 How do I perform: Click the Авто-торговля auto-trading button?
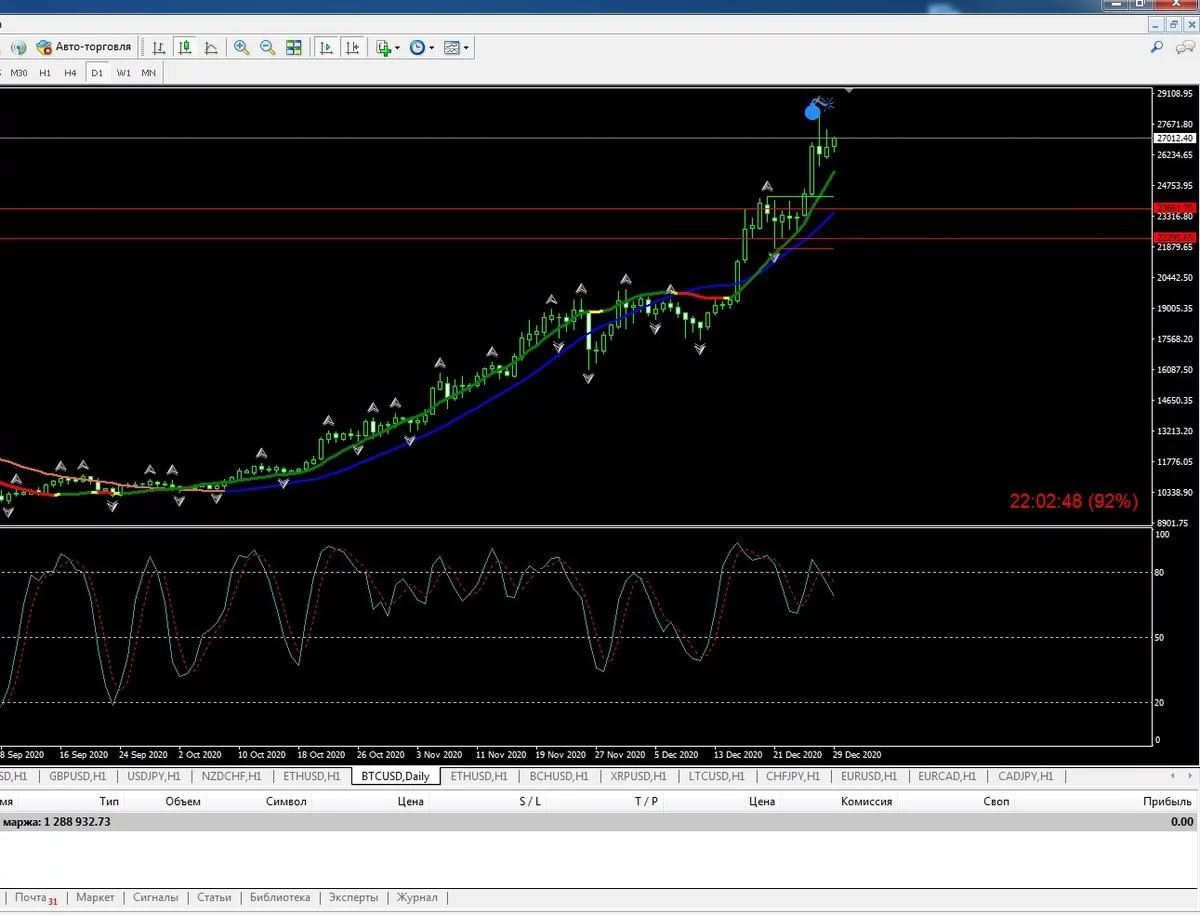click(84, 47)
